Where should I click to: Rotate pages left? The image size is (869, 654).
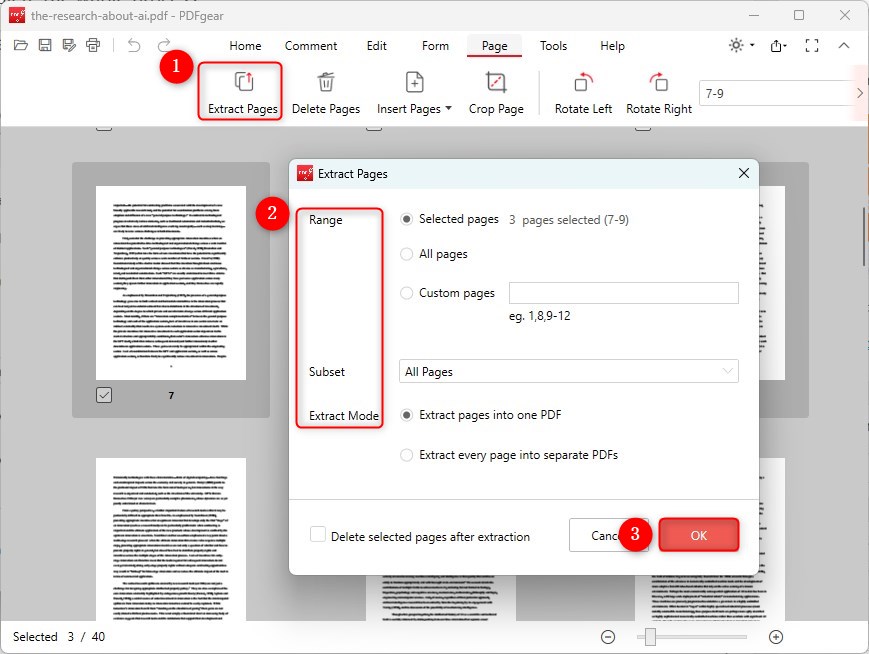click(x=582, y=90)
